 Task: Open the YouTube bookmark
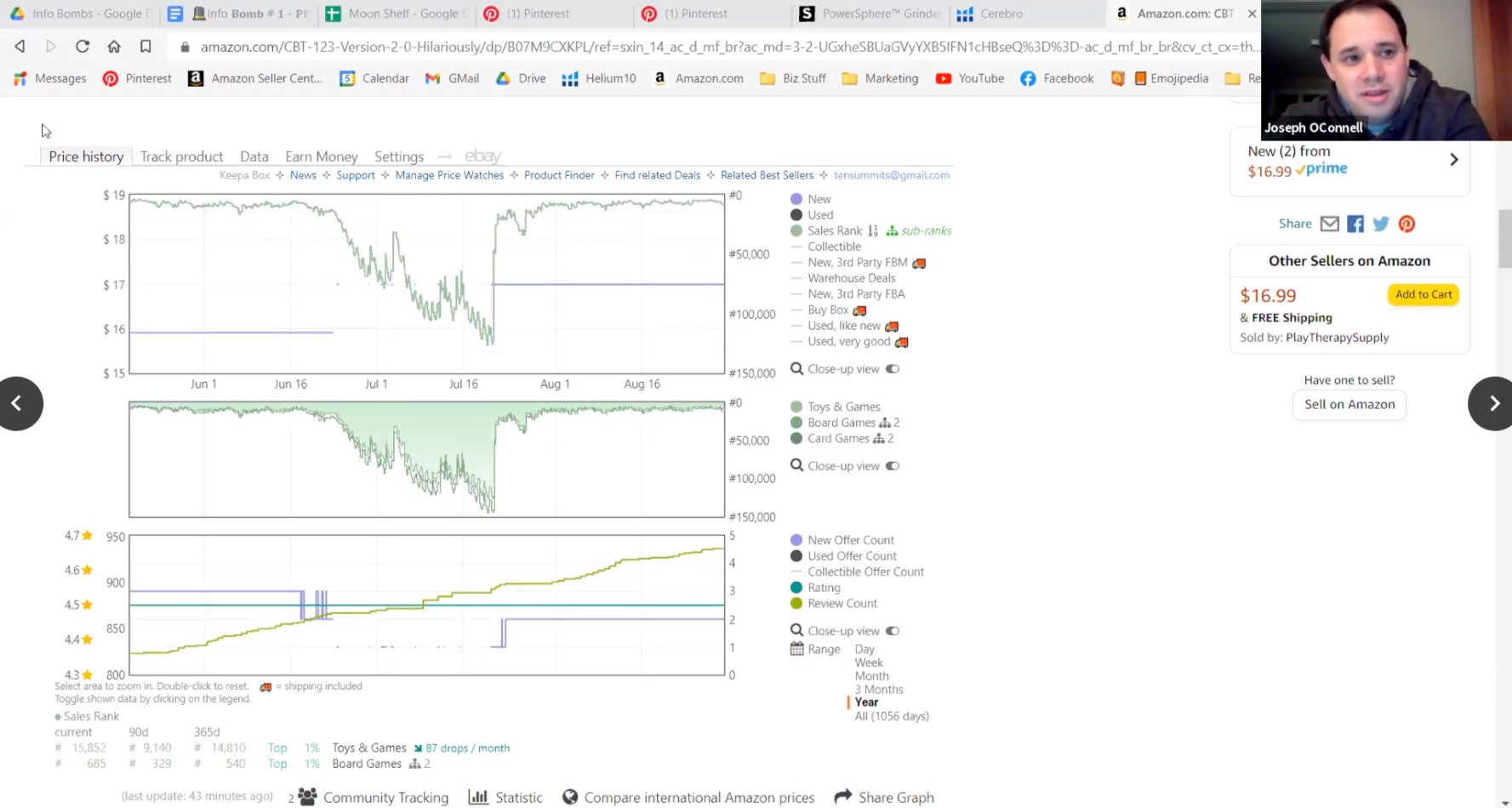[970, 78]
